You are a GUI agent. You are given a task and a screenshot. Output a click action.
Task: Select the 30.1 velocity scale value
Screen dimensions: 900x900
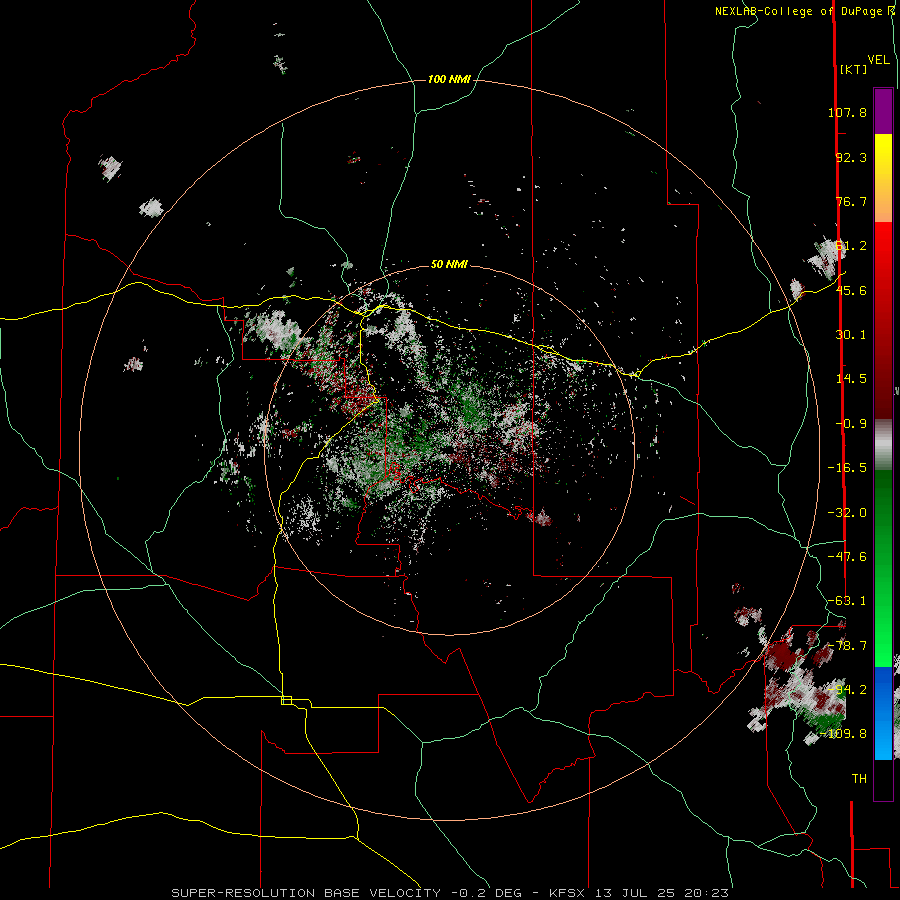tap(851, 335)
